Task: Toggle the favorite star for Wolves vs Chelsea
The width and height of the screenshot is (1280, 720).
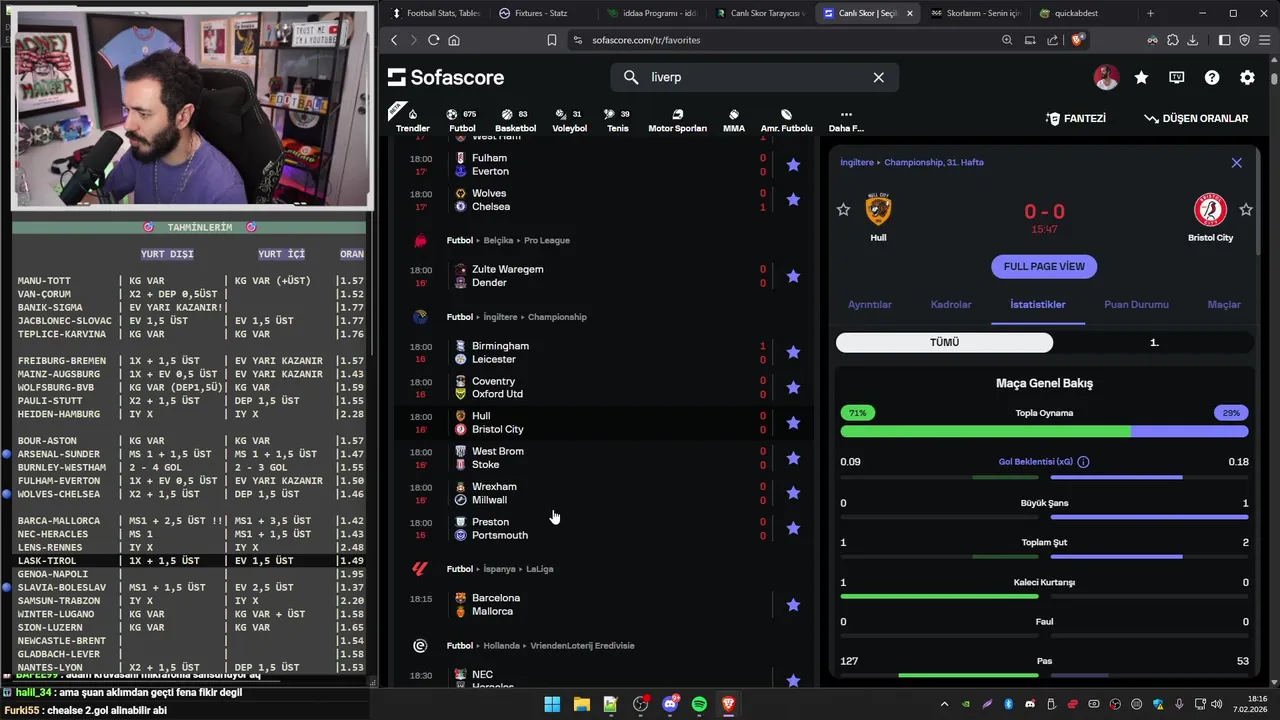Action: pyautogui.click(x=793, y=200)
